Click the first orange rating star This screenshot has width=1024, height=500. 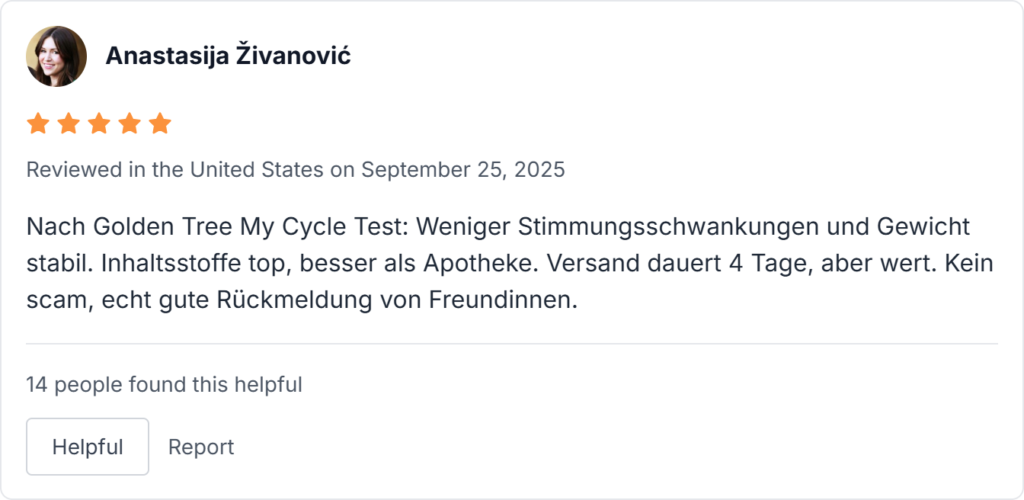point(38,124)
